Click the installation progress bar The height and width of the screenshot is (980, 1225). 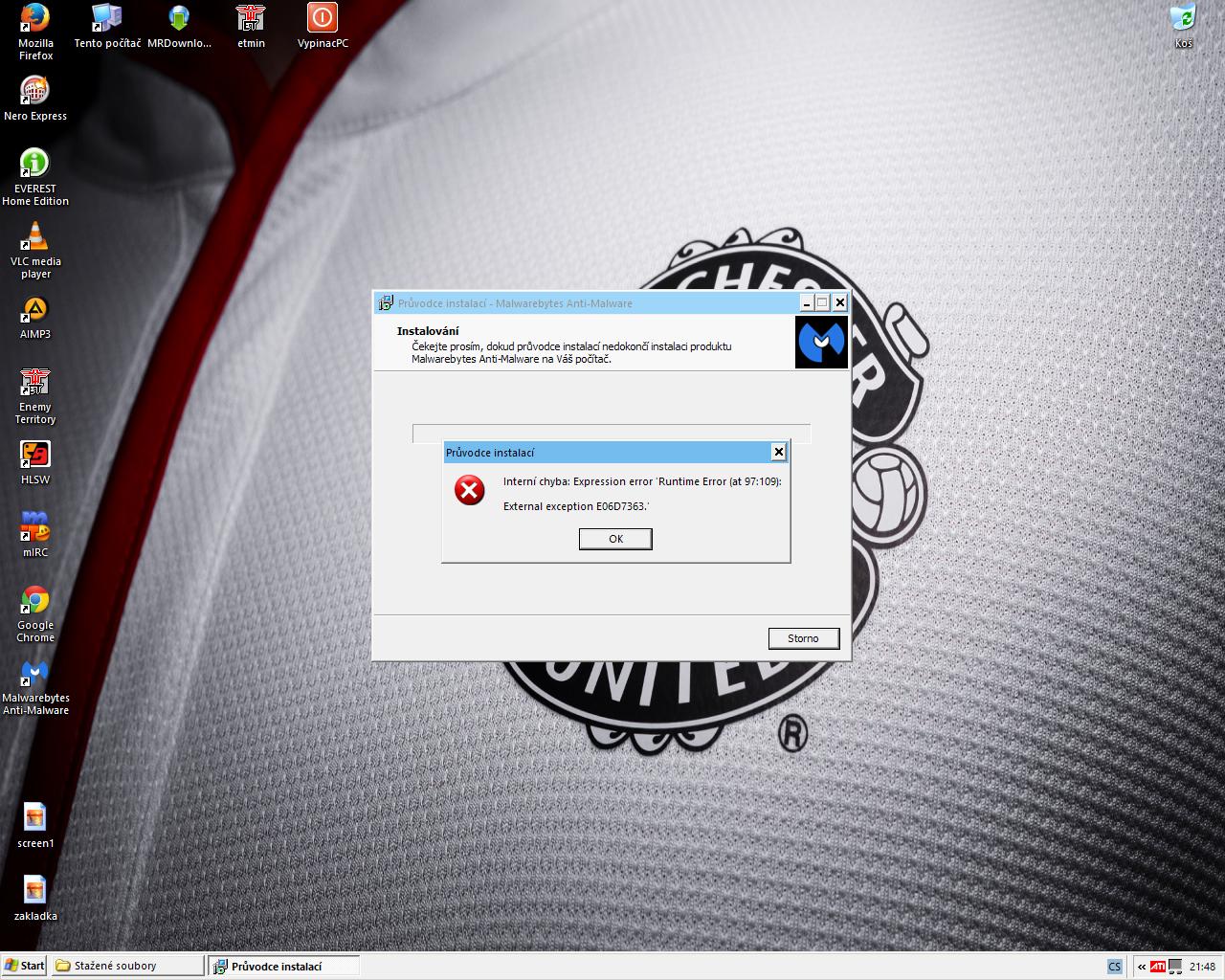(612, 434)
